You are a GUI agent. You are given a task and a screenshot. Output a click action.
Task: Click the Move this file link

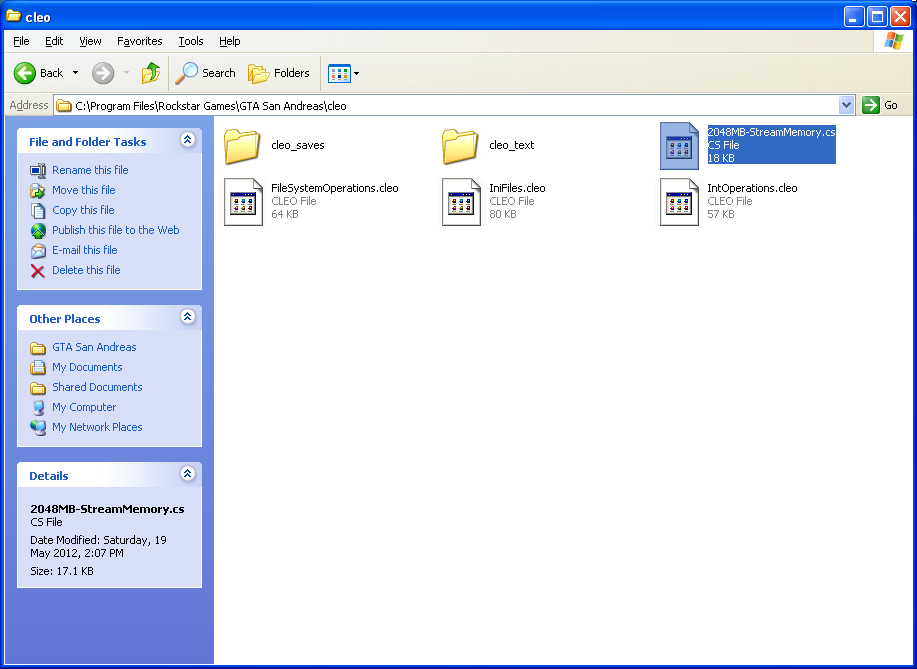pos(84,190)
